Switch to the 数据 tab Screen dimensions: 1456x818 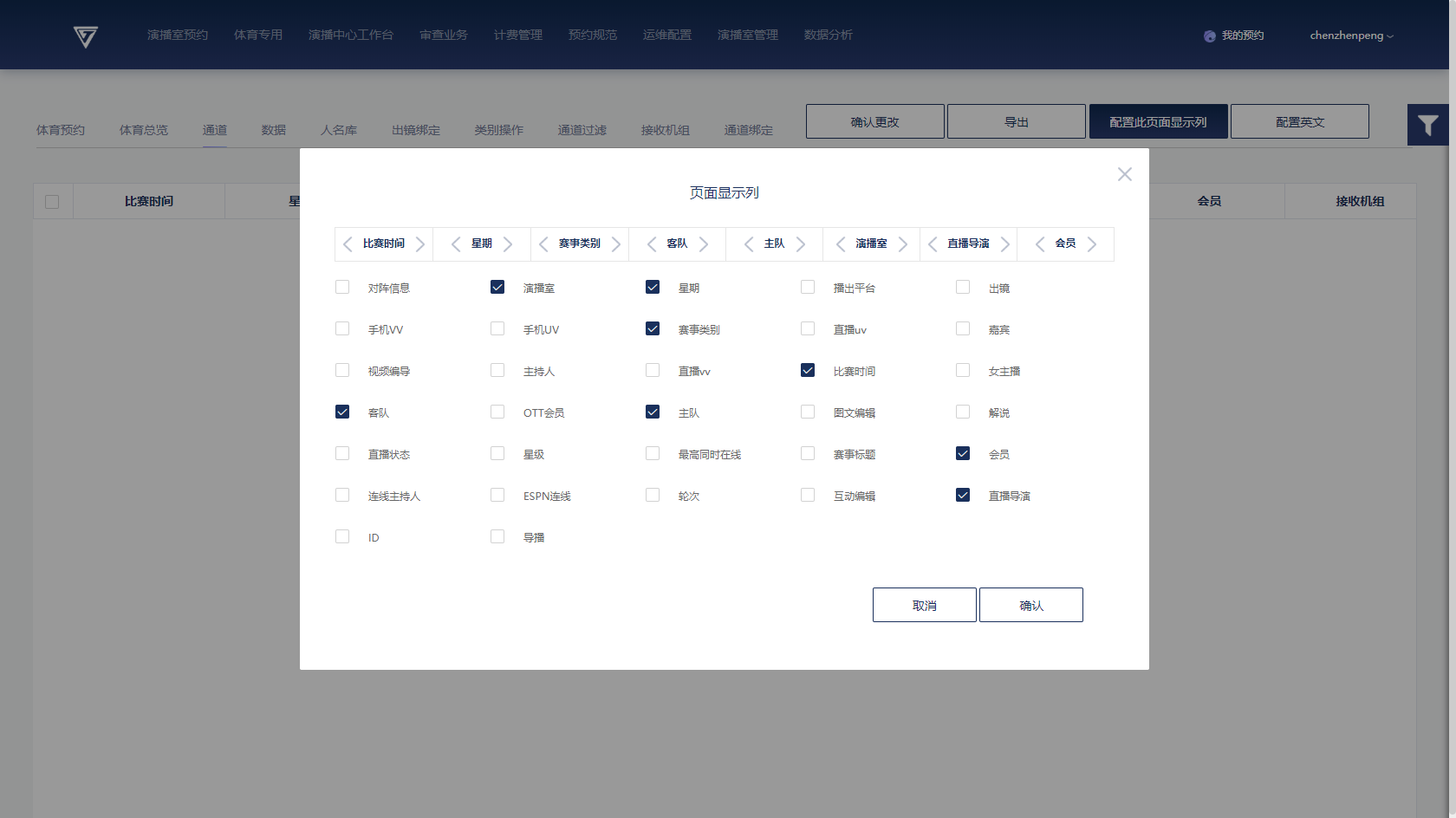pos(273,130)
